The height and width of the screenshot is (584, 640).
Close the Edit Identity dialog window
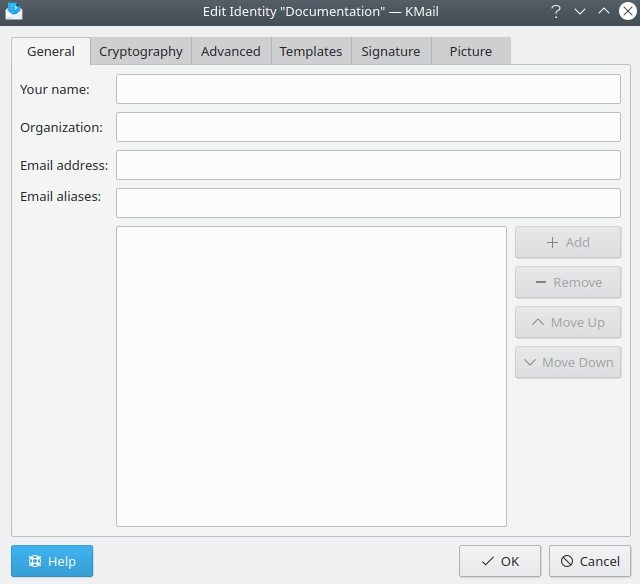[627, 12]
